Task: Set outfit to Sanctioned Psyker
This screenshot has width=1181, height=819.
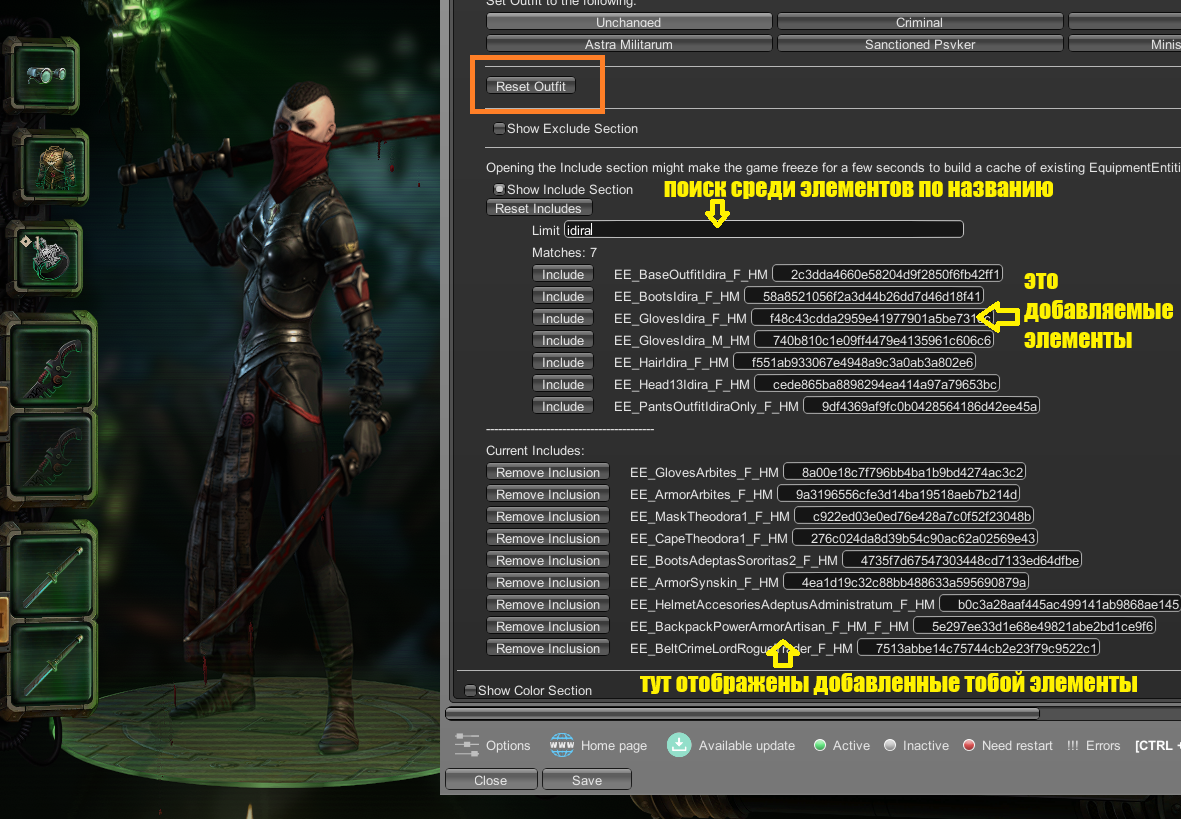Action: click(x=920, y=44)
